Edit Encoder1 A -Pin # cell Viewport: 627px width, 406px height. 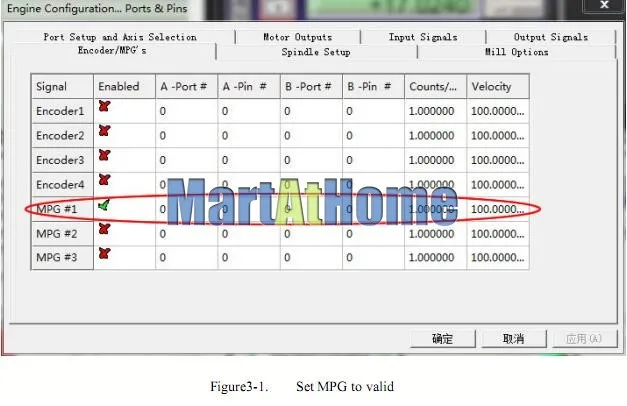tap(249, 111)
